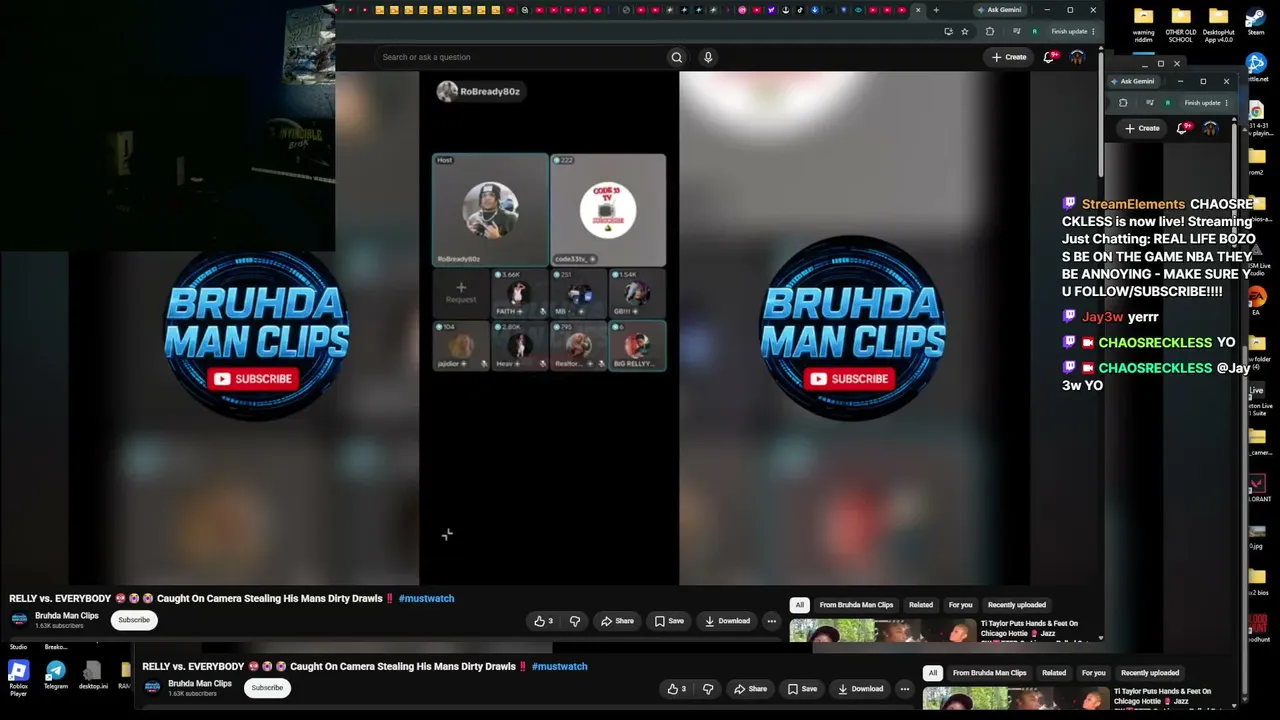Open a new browser tab
Screen dimensions: 1280x720
(936, 10)
